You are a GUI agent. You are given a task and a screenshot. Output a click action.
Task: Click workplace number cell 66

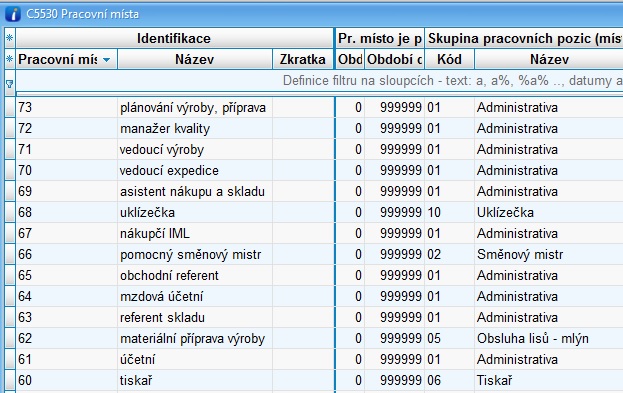[66, 254]
